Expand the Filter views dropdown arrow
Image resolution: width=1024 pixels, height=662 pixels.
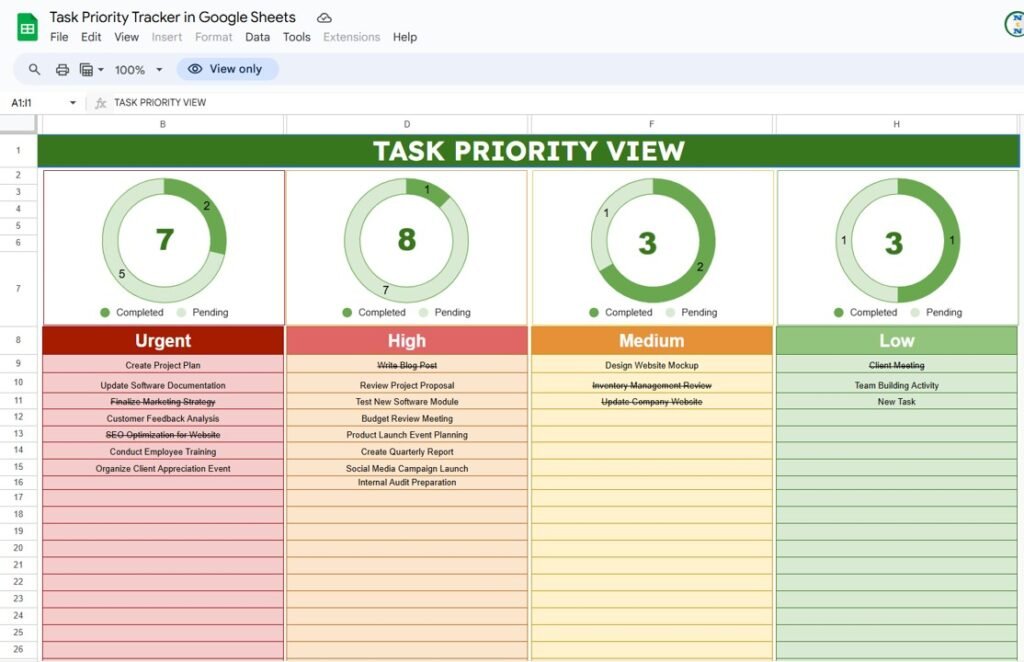[x=101, y=69]
